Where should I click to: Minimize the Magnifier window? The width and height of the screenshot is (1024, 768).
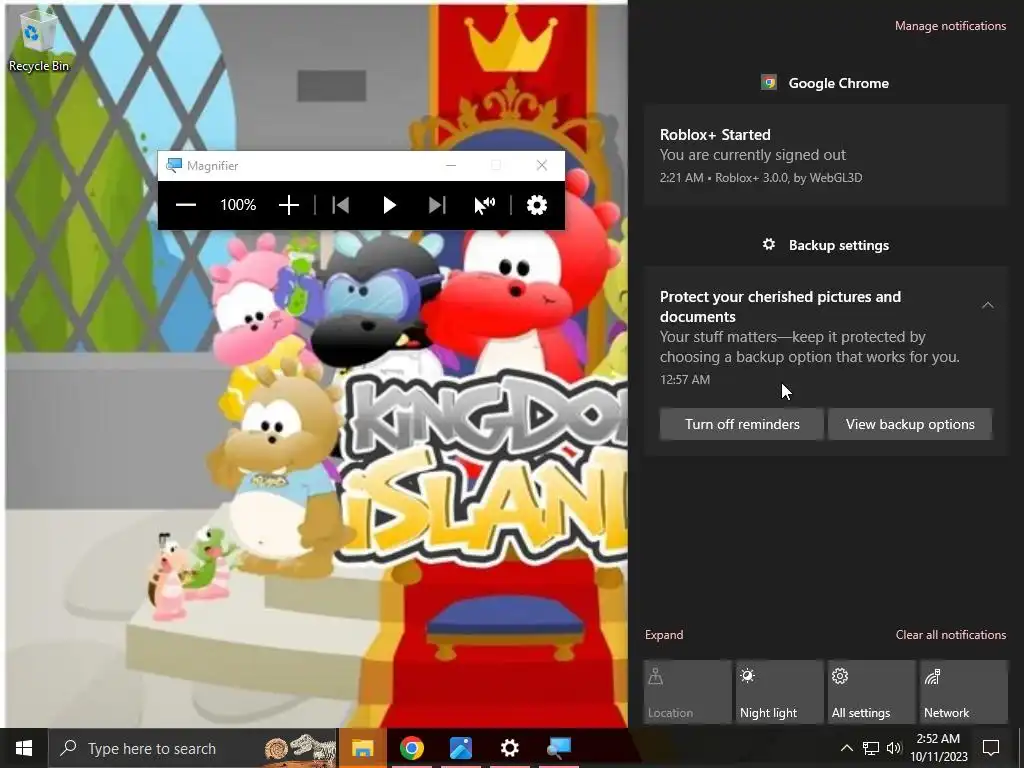(451, 166)
